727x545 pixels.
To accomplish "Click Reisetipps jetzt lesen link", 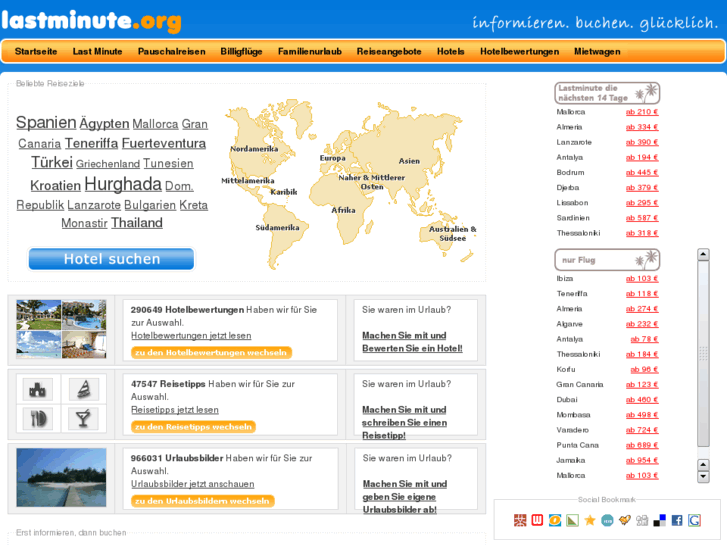I will tap(175, 410).
